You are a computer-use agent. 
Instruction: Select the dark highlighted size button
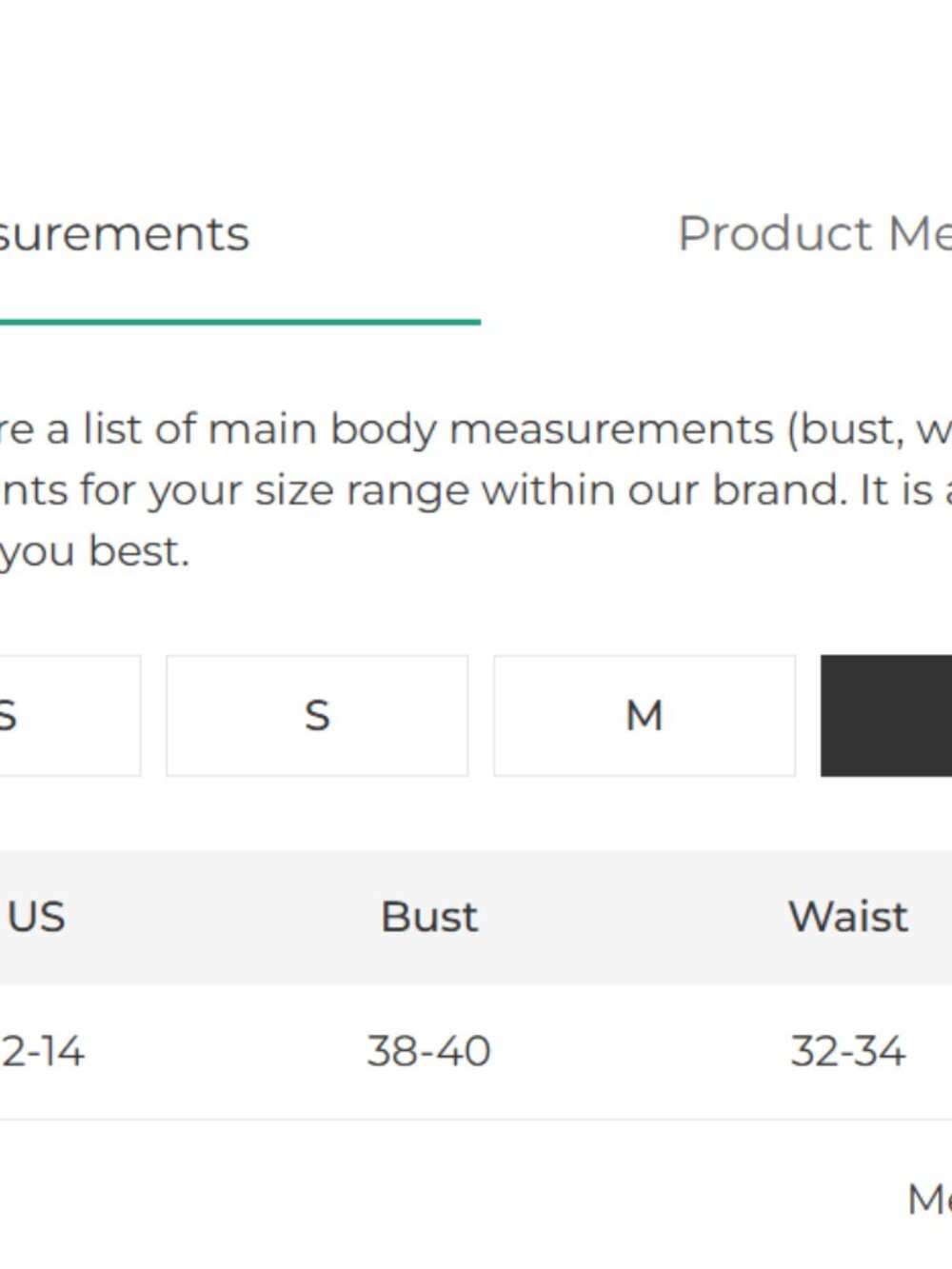886,715
